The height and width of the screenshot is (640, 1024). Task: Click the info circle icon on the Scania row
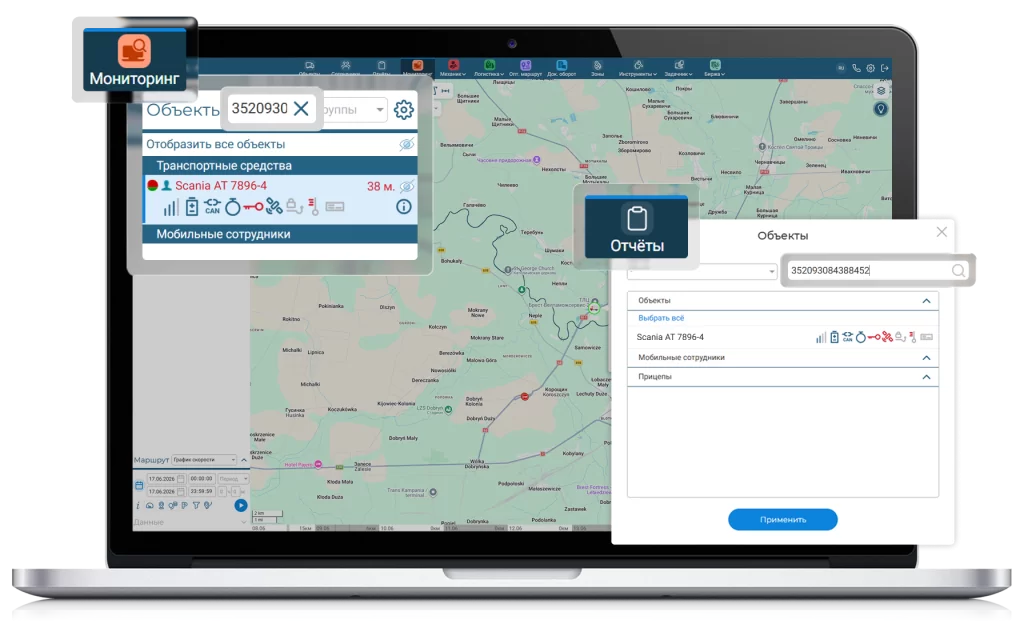coord(404,207)
